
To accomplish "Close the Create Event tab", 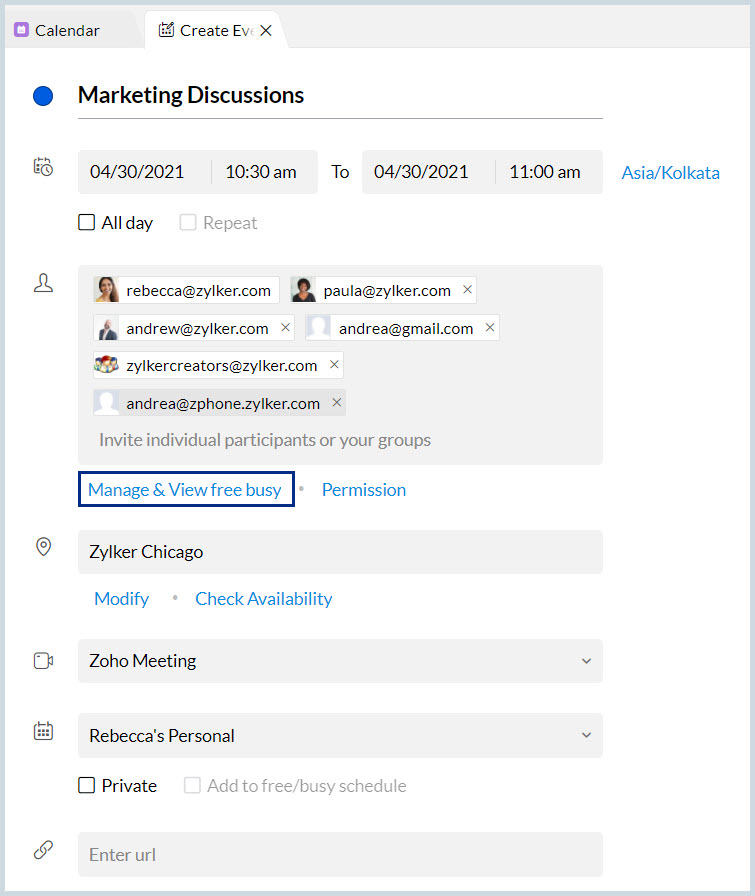I will point(266,31).
